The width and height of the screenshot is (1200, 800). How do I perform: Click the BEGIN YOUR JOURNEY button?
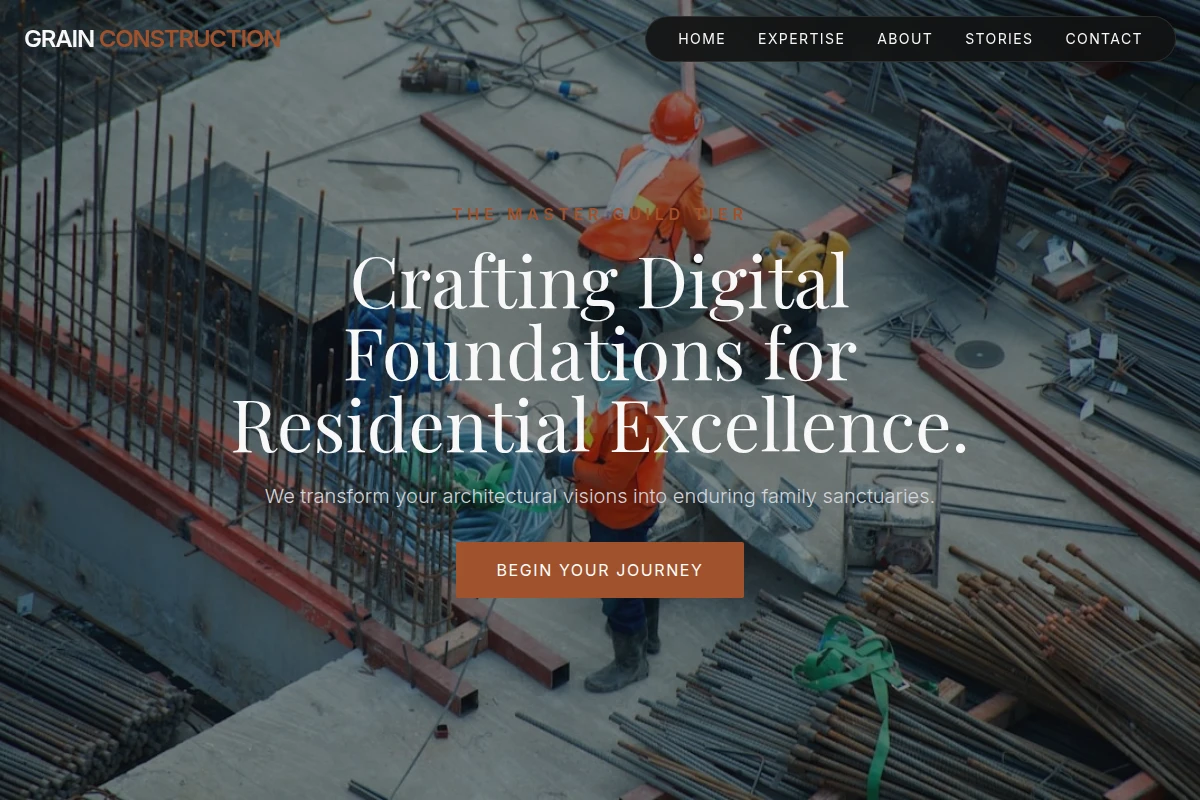click(600, 570)
